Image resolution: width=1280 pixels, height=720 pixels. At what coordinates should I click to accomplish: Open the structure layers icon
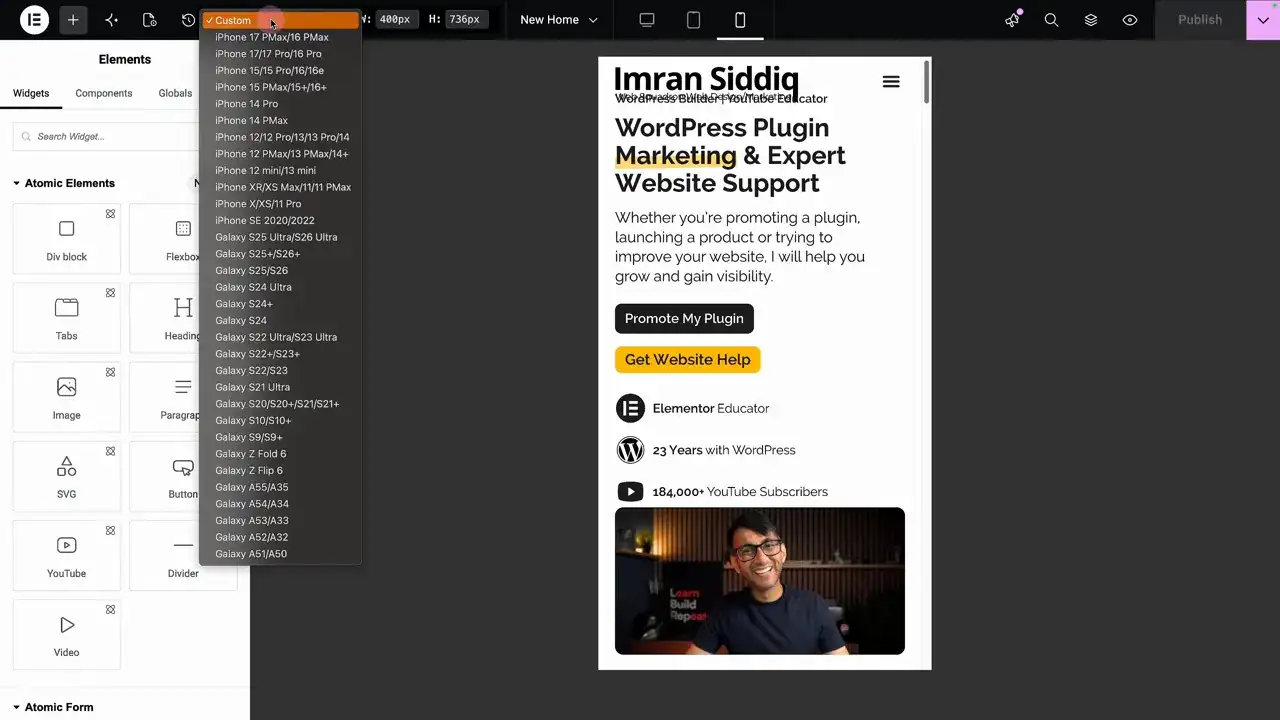coord(1091,20)
